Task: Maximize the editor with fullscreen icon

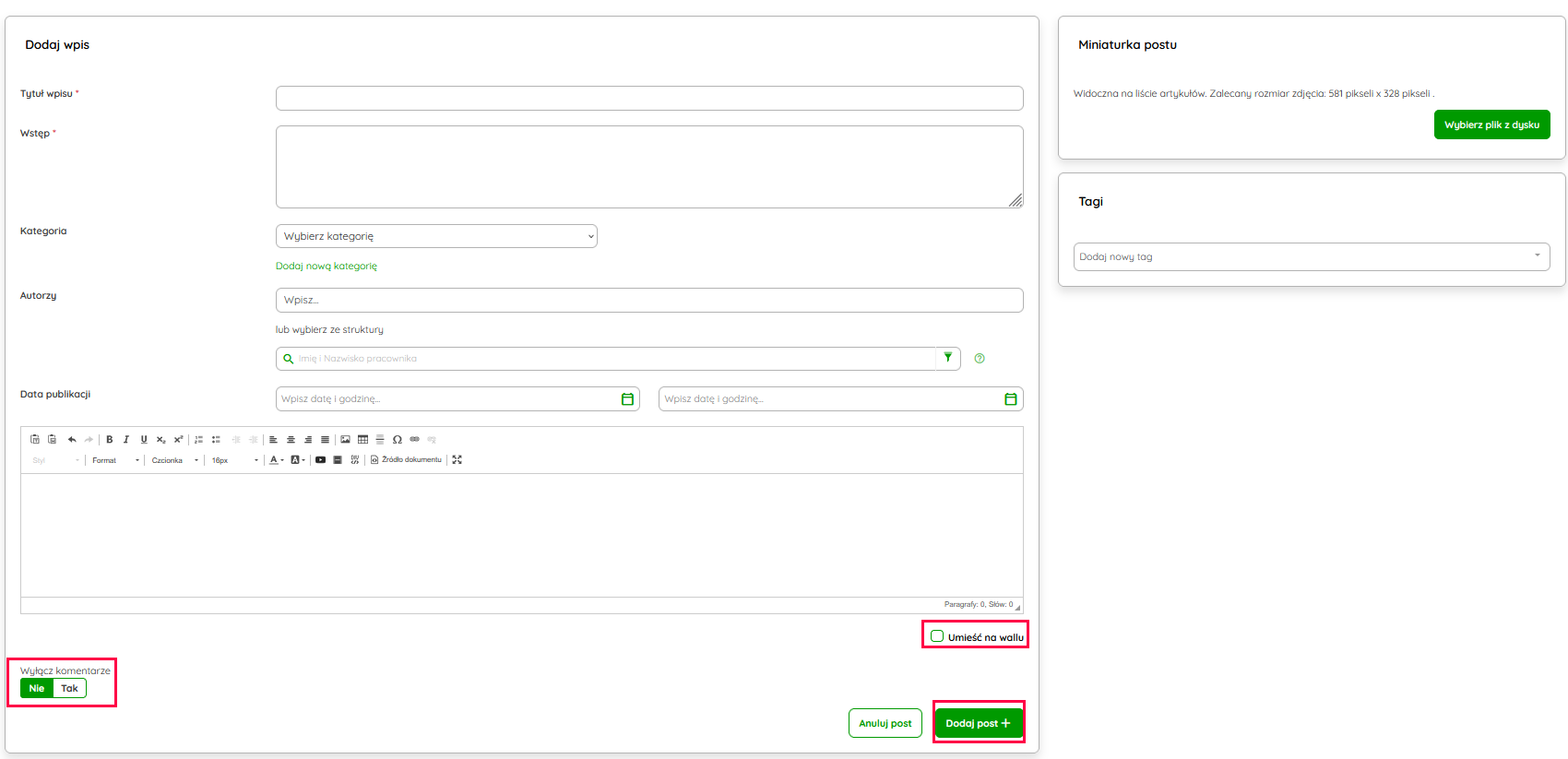Action: [457, 460]
